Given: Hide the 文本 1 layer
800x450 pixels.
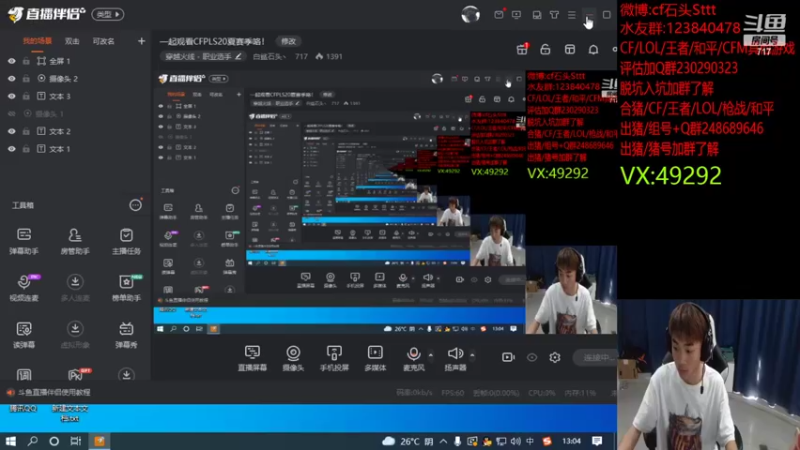Looking at the screenshot, I should click(x=11, y=149).
